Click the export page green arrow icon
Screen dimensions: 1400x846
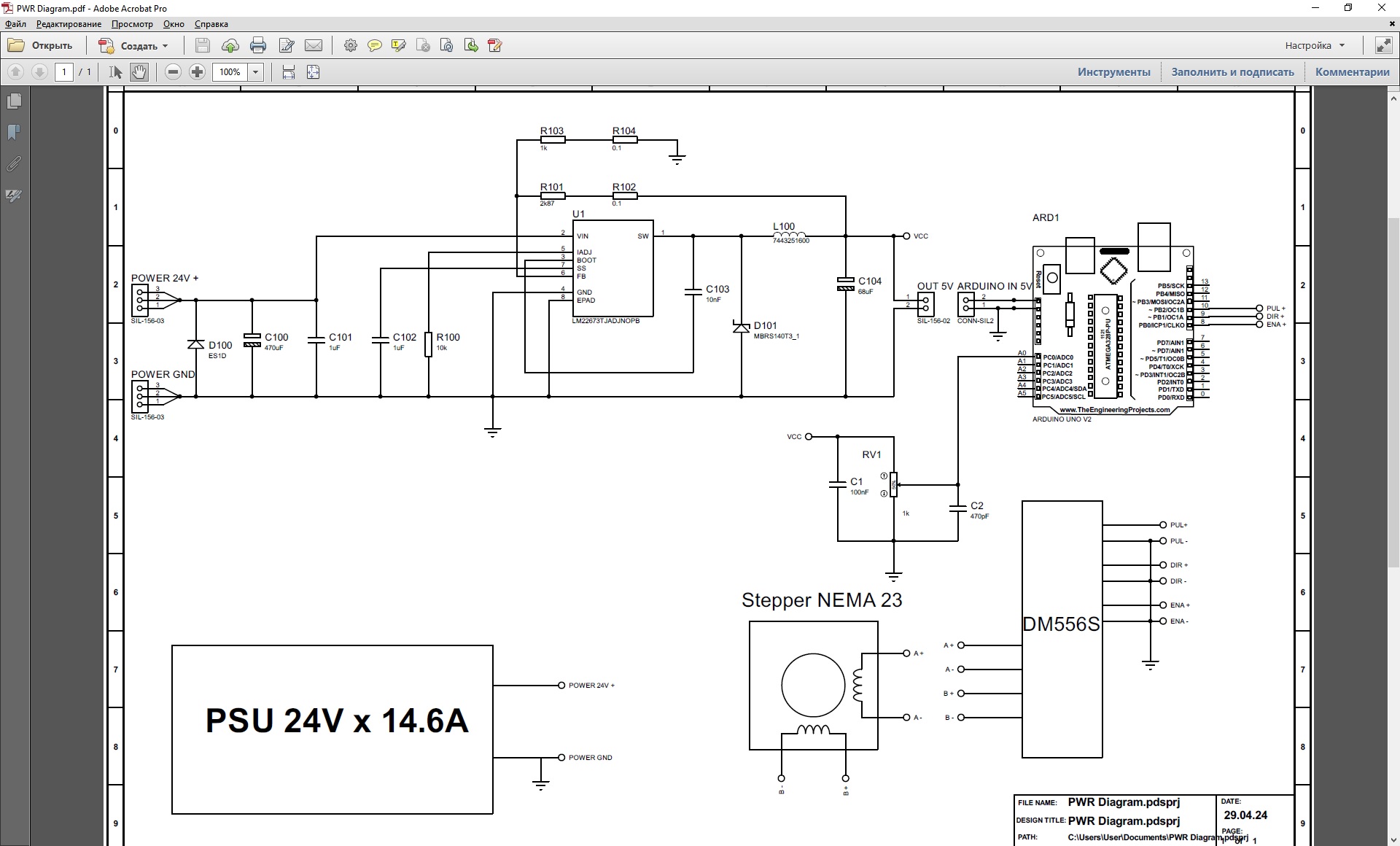click(x=471, y=45)
